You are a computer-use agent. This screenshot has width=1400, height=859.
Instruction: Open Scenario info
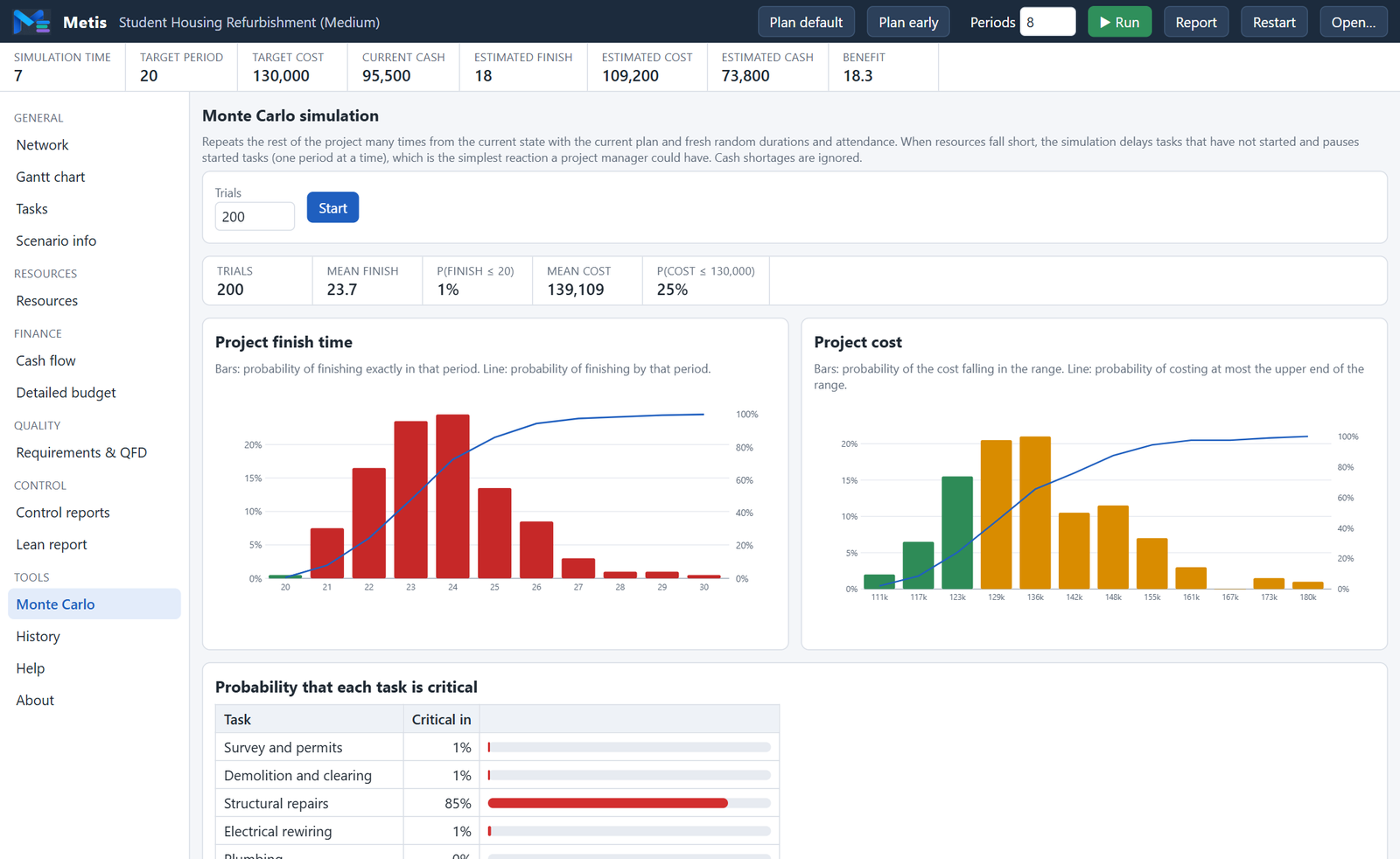pyautogui.click(x=94, y=241)
